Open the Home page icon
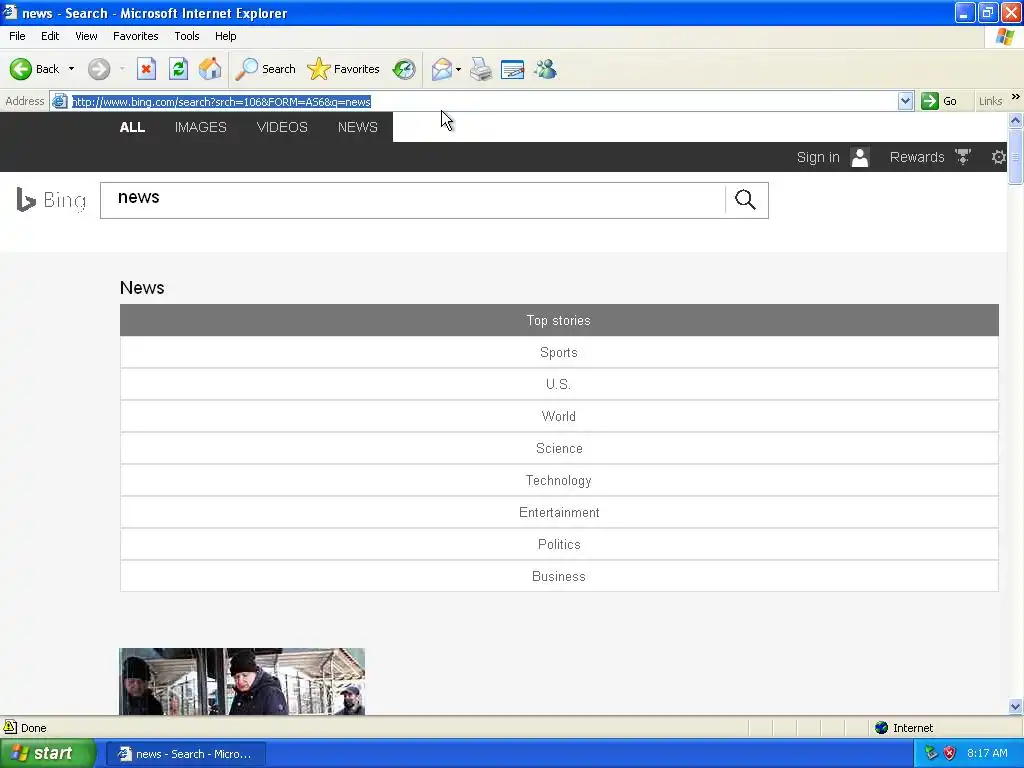 [x=210, y=69]
